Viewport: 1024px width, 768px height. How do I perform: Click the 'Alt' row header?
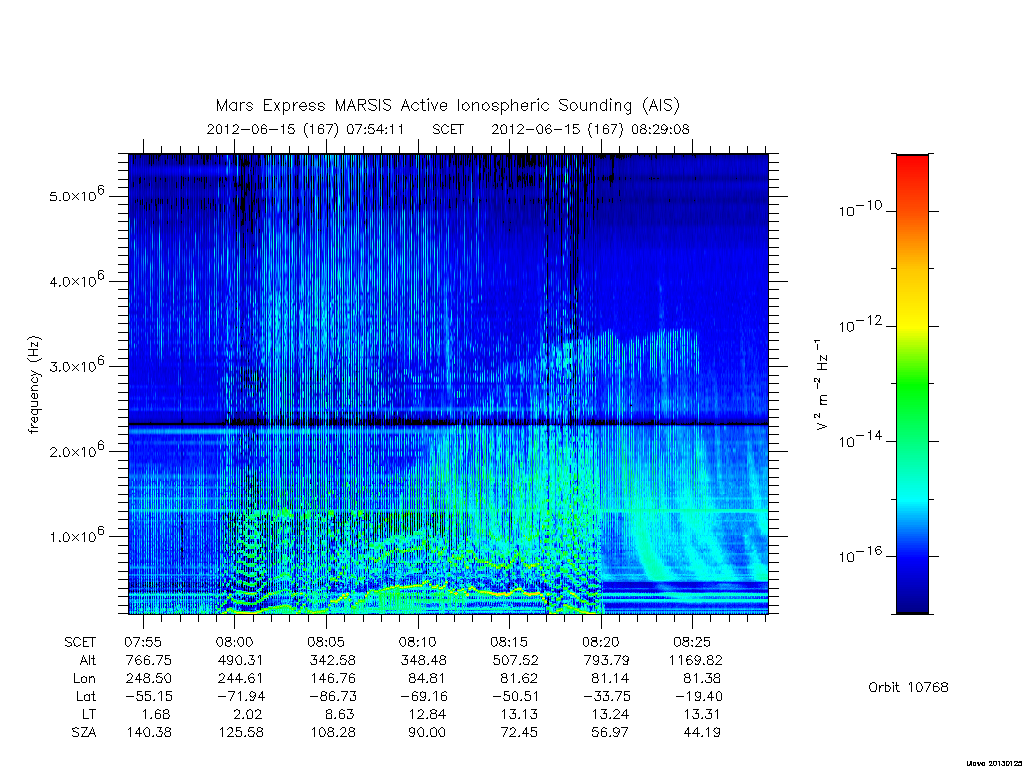(87, 661)
